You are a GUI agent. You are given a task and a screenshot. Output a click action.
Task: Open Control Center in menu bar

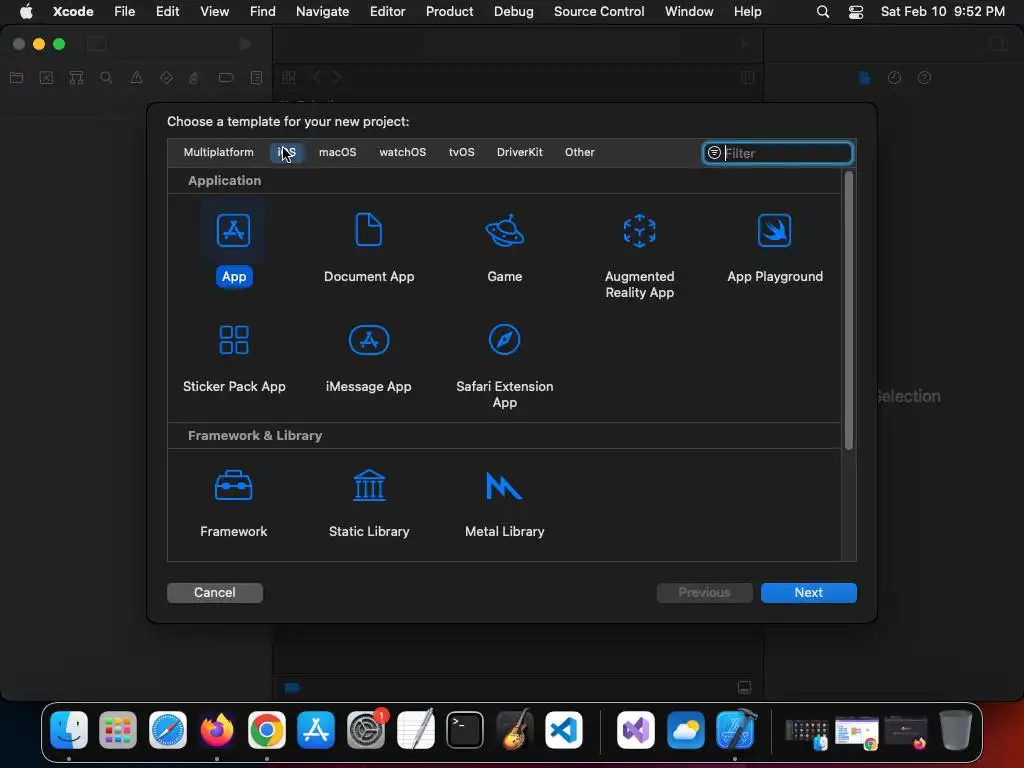856,12
